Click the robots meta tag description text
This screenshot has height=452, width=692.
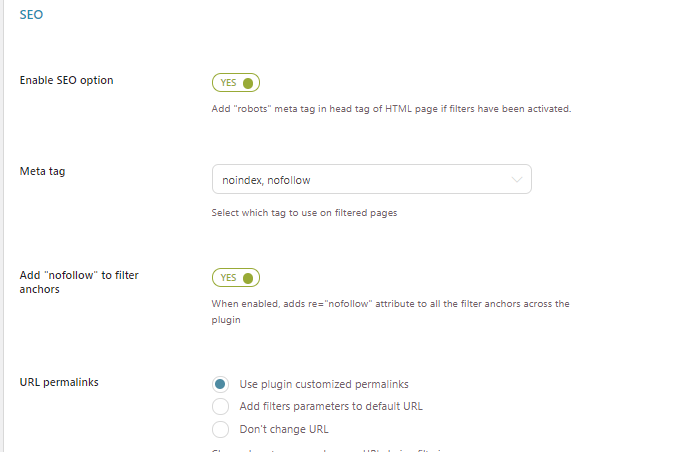pyautogui.click(x=391, y=109)
